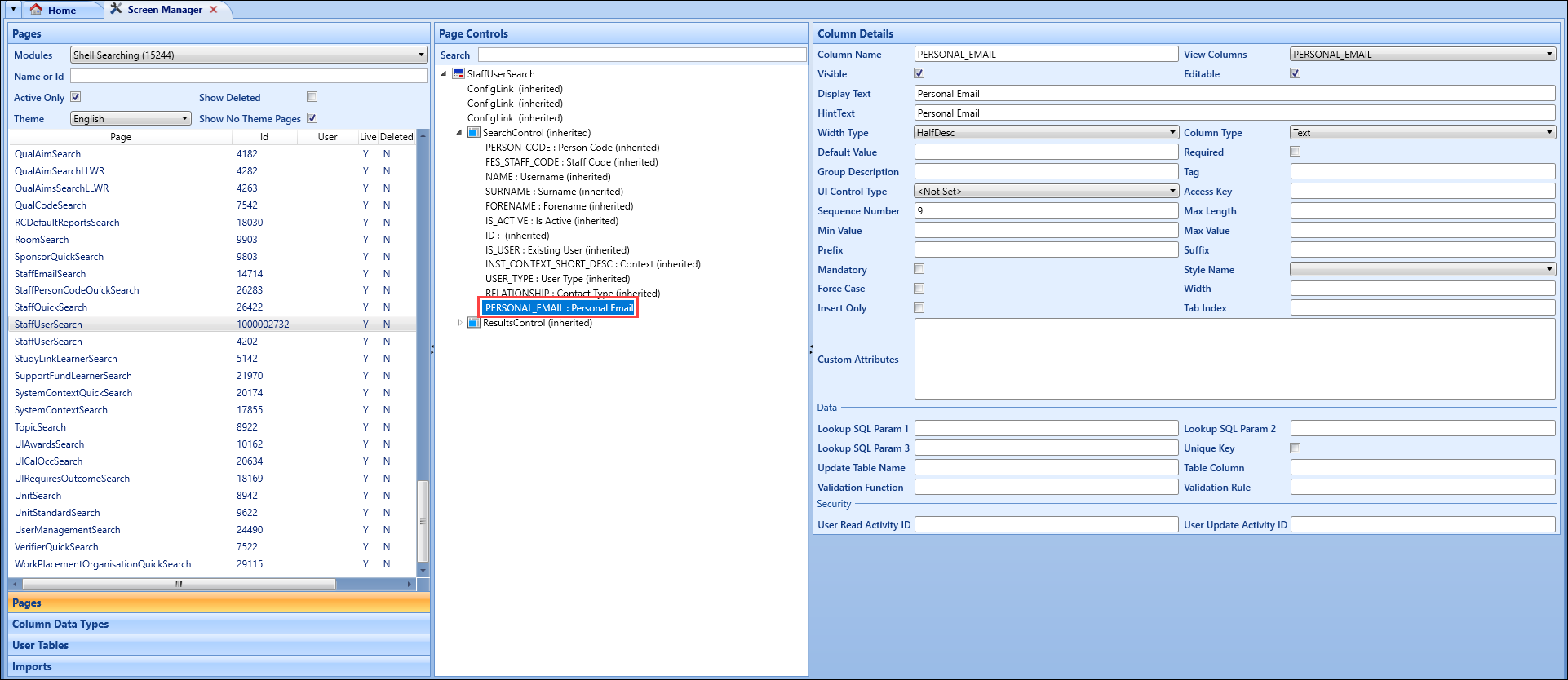Click the Validation Rule field

click(x=1423, y=488)
